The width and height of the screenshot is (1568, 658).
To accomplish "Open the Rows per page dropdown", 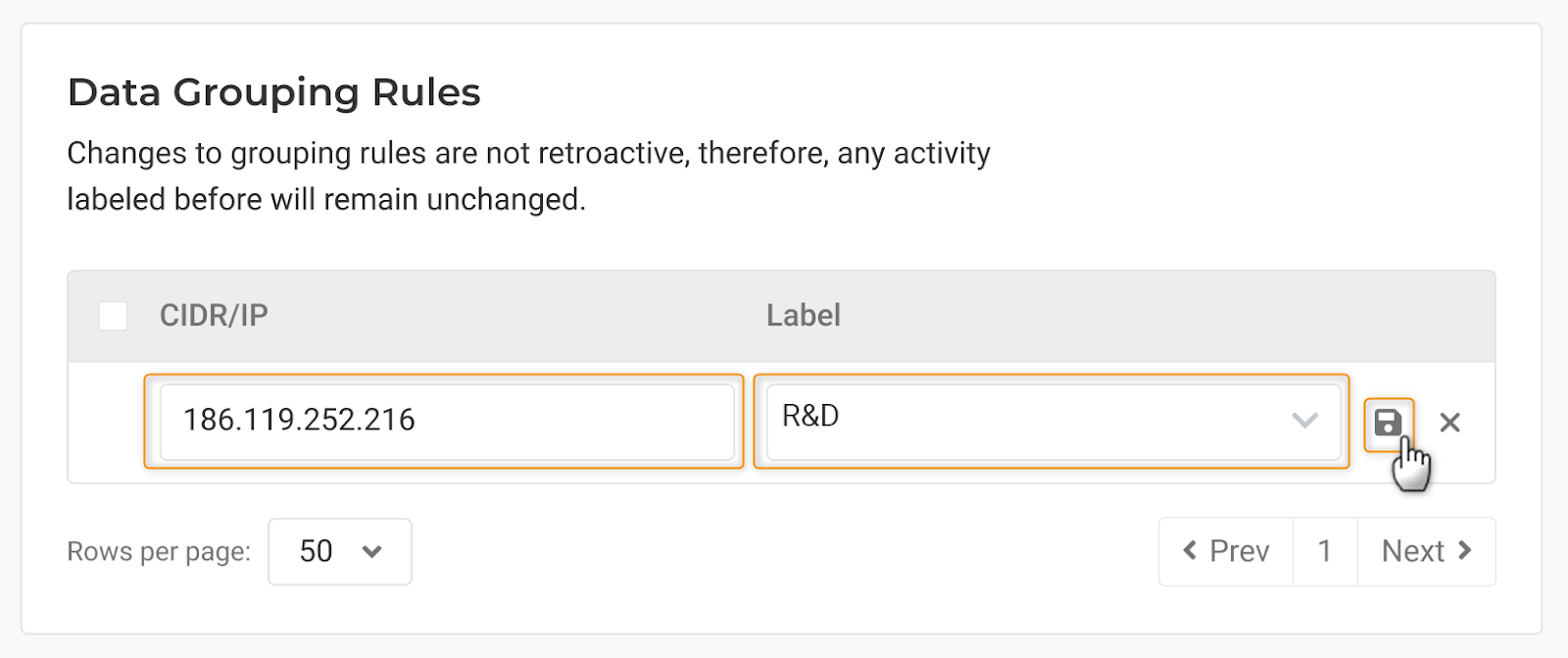I will 339,551.
